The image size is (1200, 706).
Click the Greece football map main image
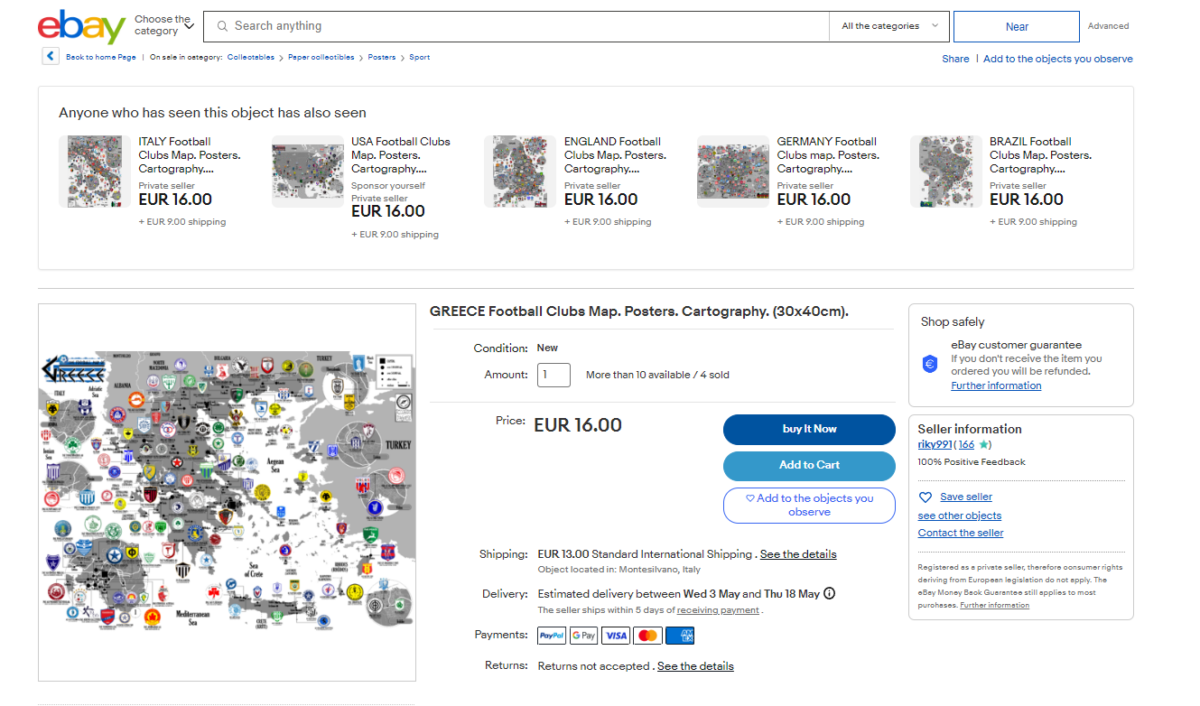pyautogui.click(x=227, y=492)
